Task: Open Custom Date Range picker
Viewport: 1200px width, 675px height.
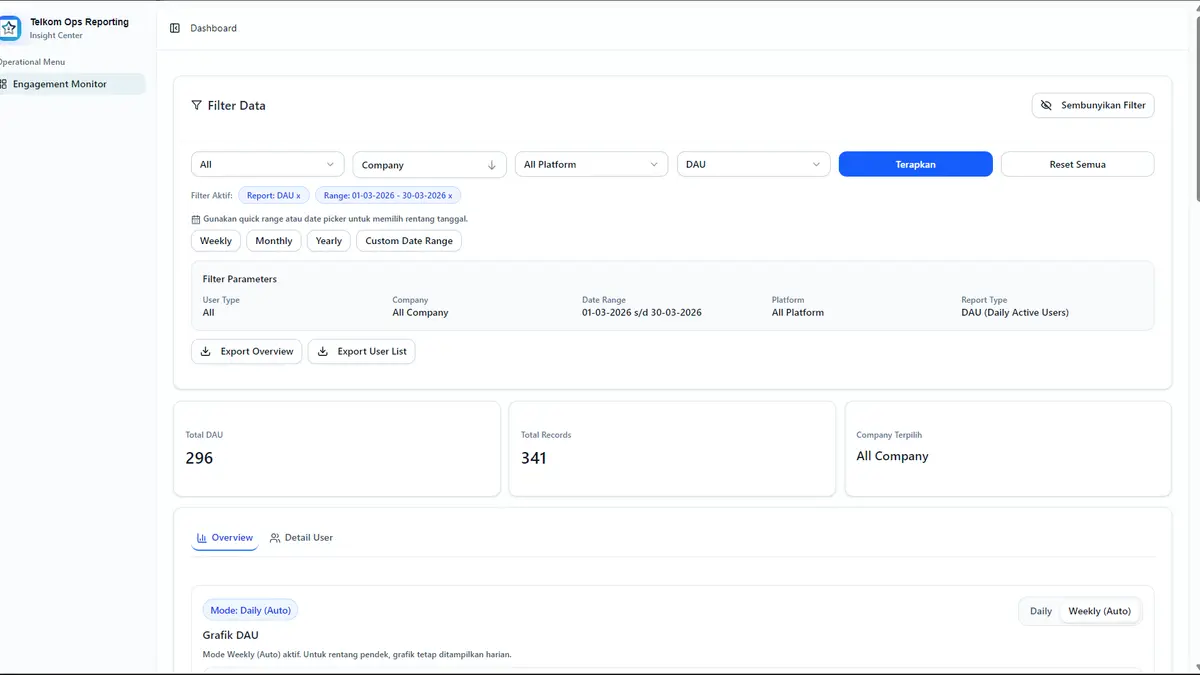Action: click(x=409, y=241)
